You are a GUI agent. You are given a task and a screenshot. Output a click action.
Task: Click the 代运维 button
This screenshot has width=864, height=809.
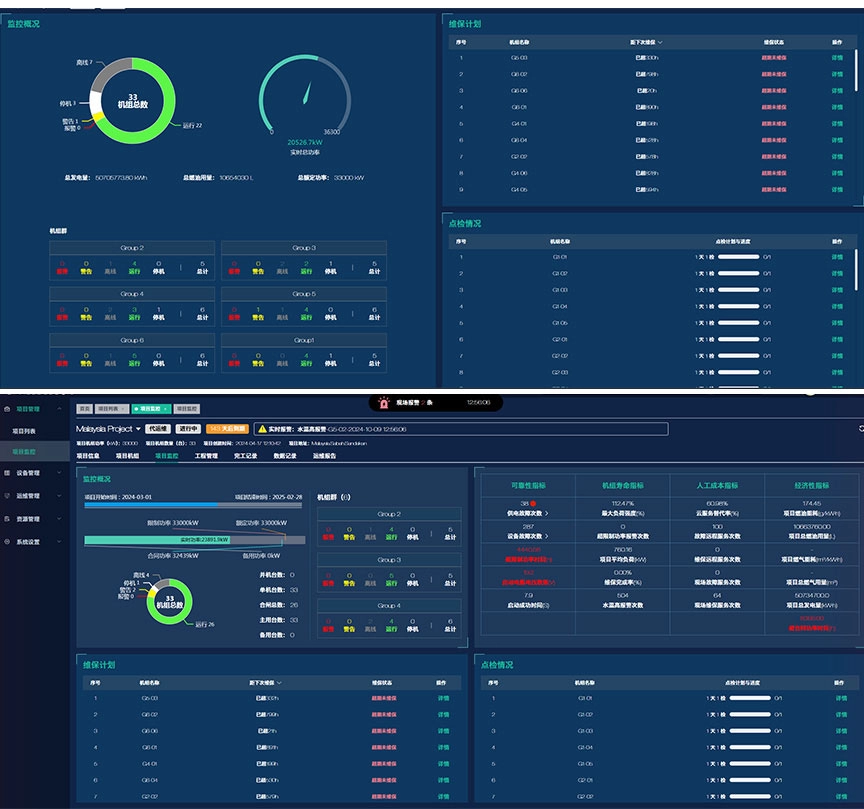(x=157, y=428)
